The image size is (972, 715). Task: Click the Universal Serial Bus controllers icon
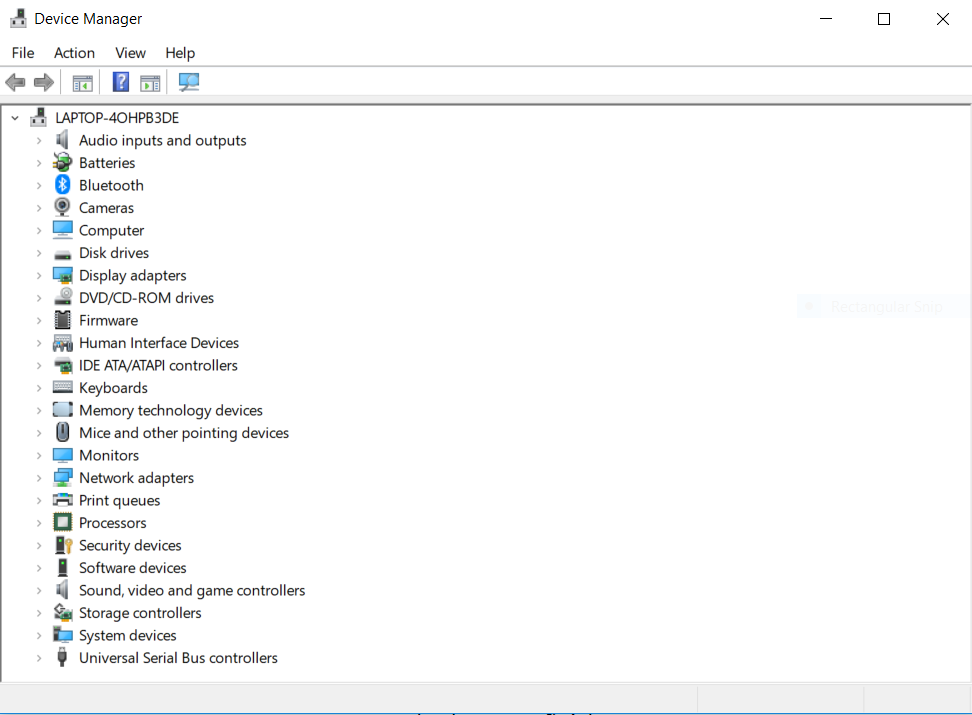pos(62,658)
